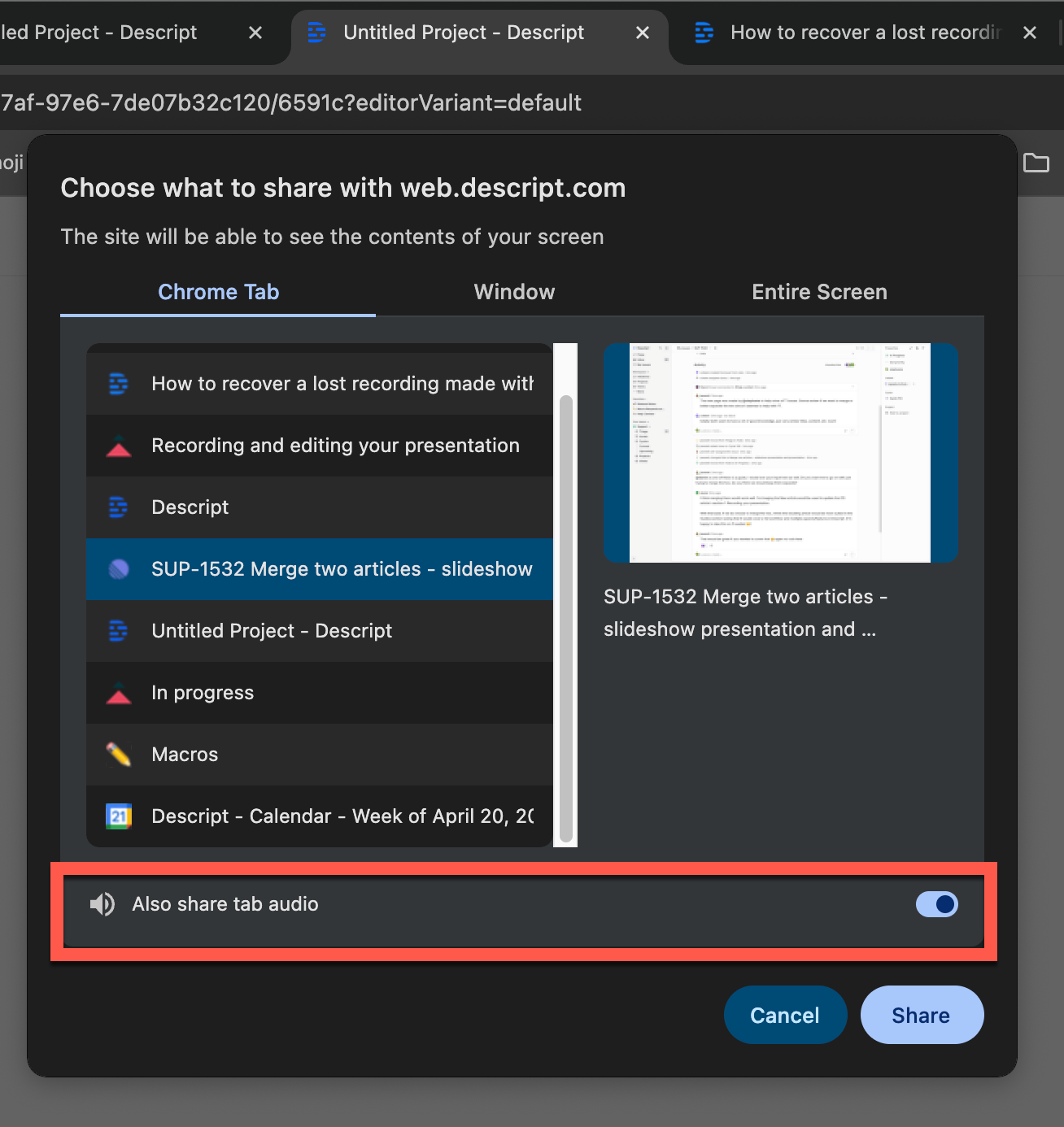Select Descript - Calendar Week of April 20 row

(320, 816)
